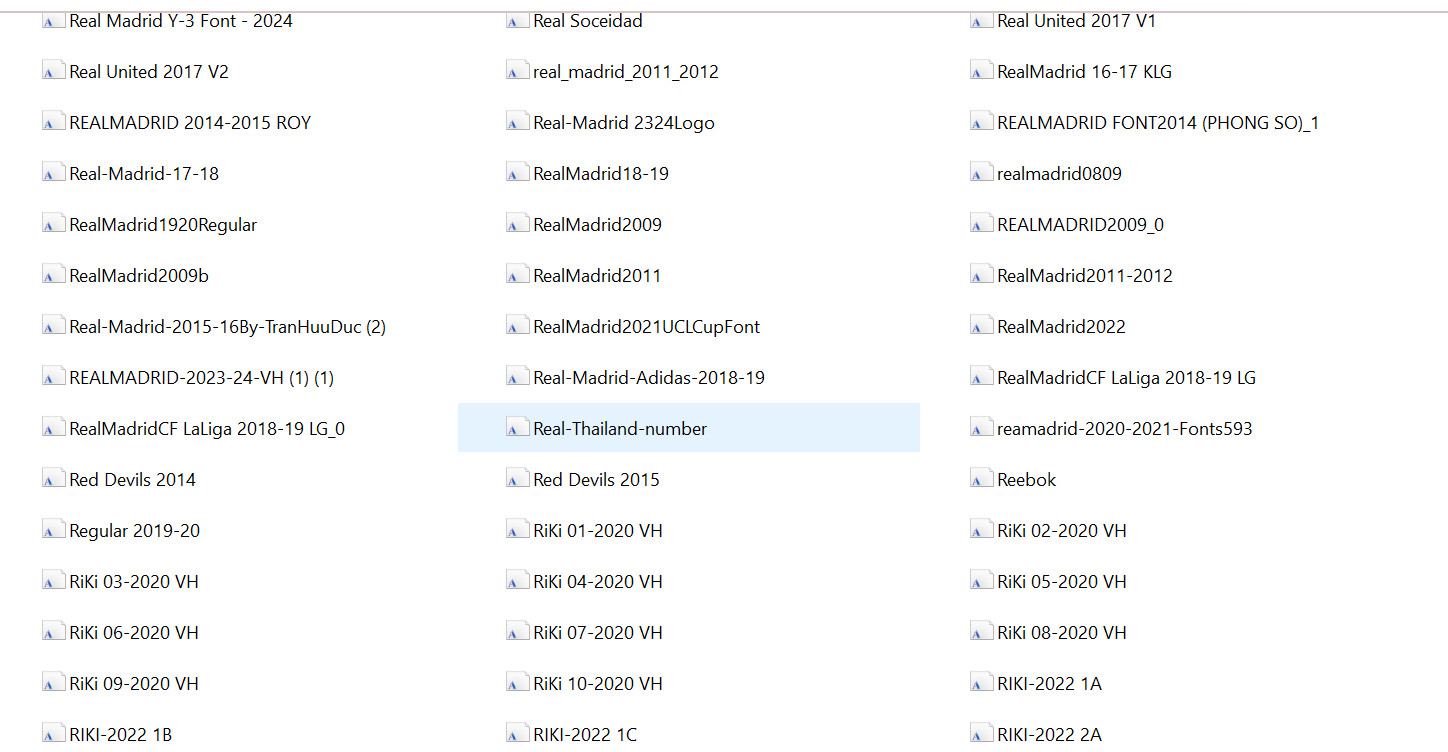Select the RealMadrid18-19 font file icon
Image resolution: width=1448 pixels, height=752 pixels.
click(x=517, y=174)
